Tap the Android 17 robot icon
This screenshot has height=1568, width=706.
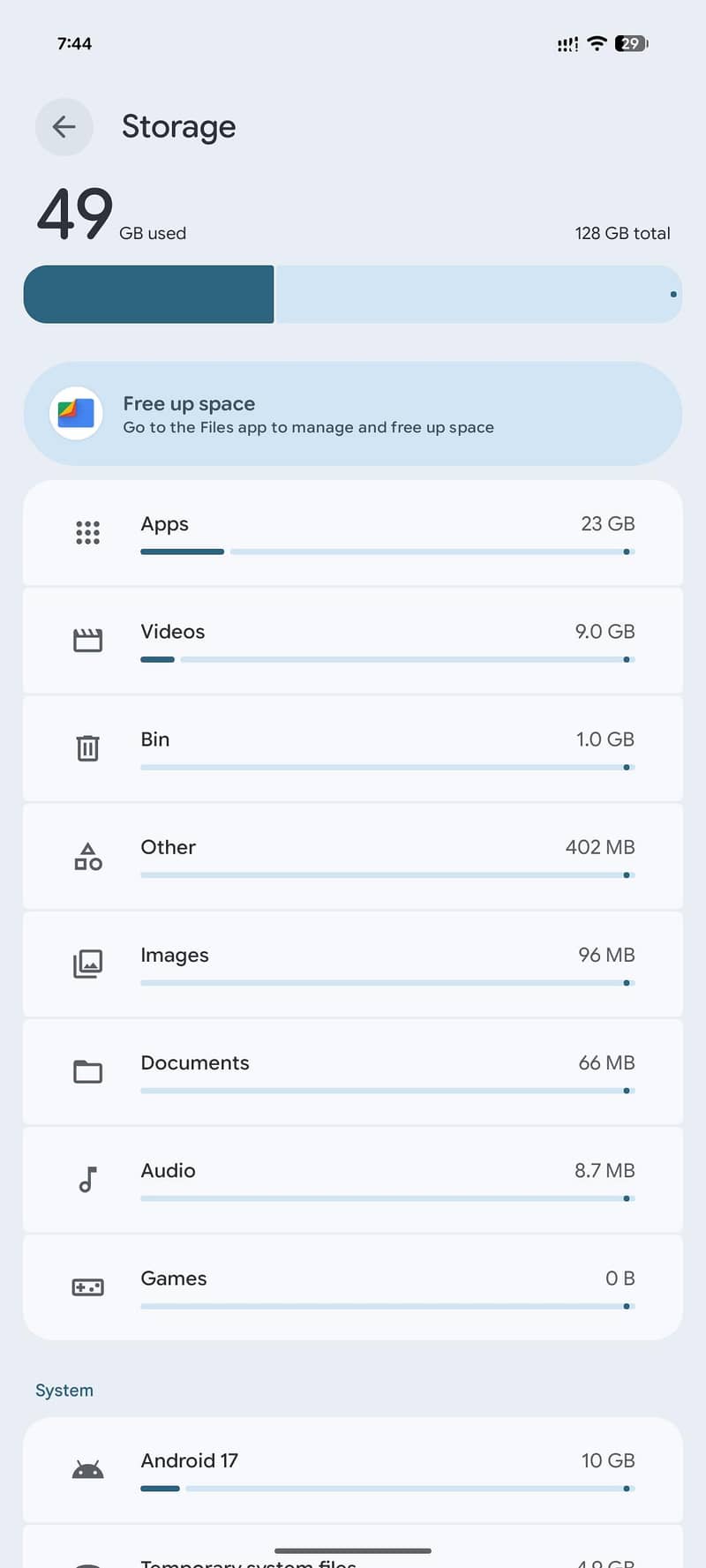point(87,1470)
